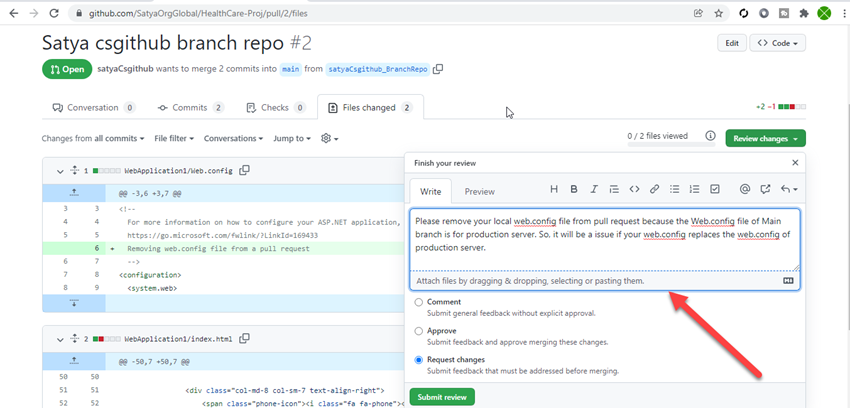Image resolution: width=850 pixels, height=408 pixels.
Task: Insert code formatting in the review editor
Action: point(634,189)
